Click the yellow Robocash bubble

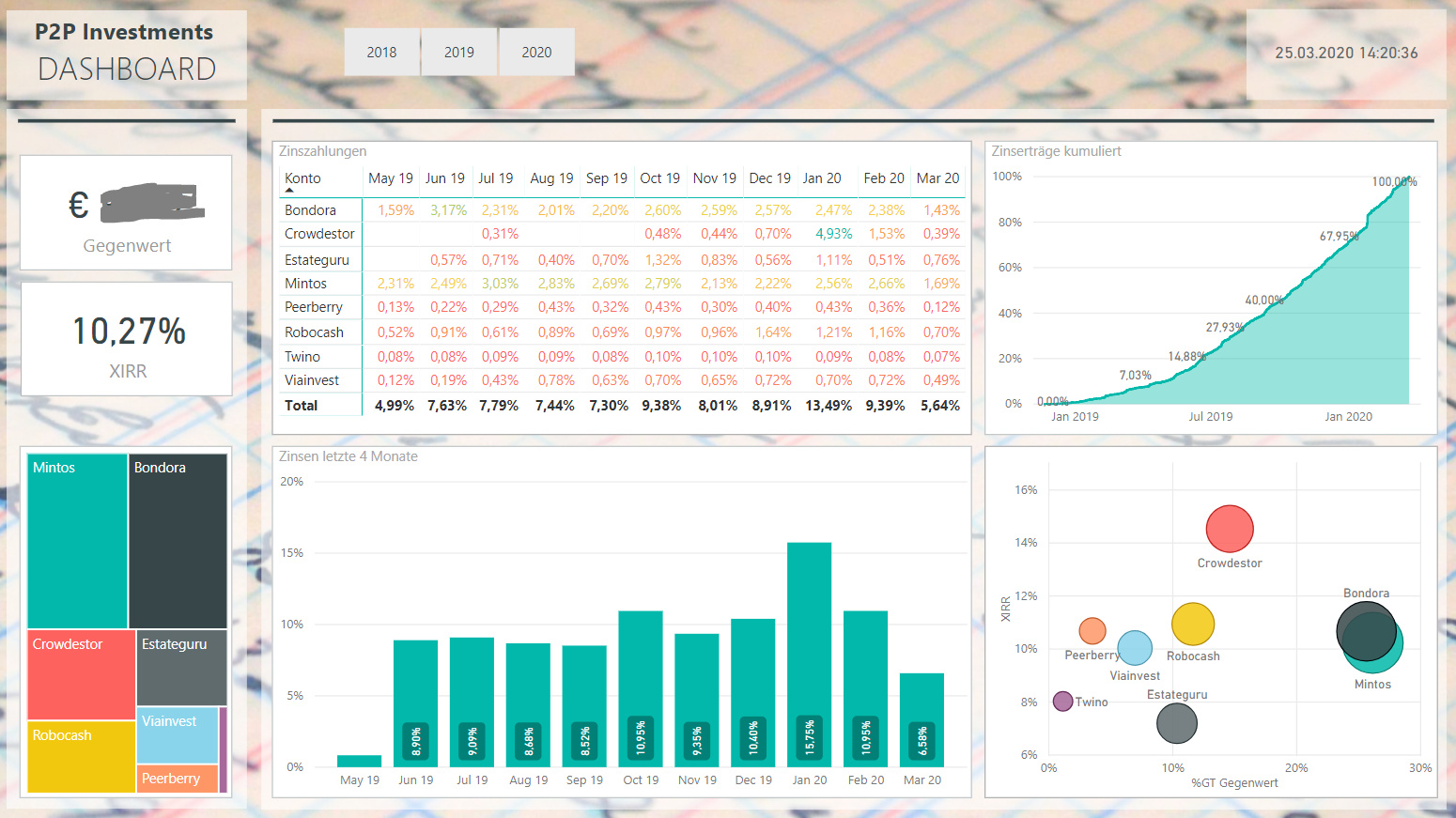point(1193,625)
